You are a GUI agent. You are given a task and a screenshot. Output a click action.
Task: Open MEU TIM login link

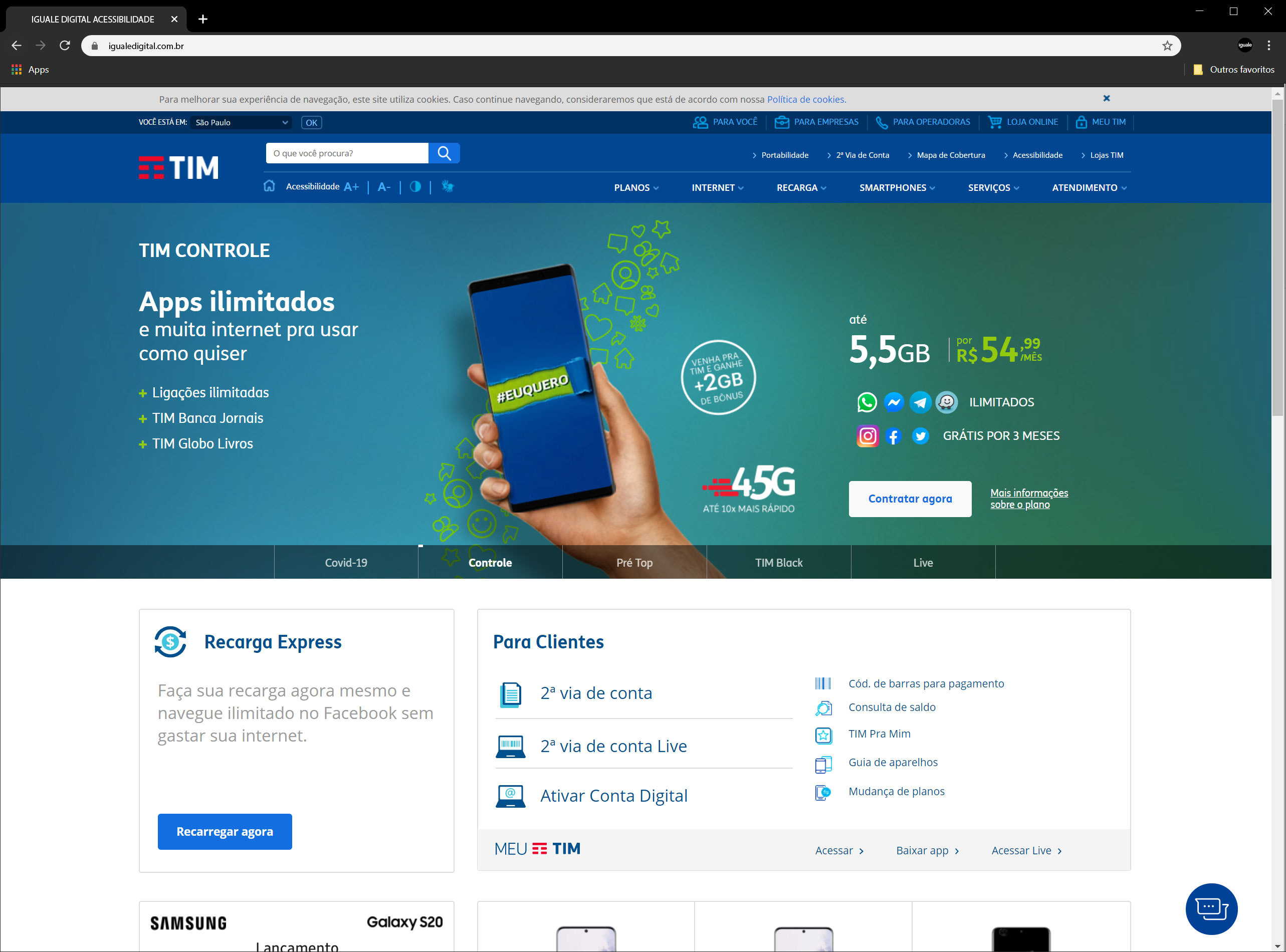1101,122
